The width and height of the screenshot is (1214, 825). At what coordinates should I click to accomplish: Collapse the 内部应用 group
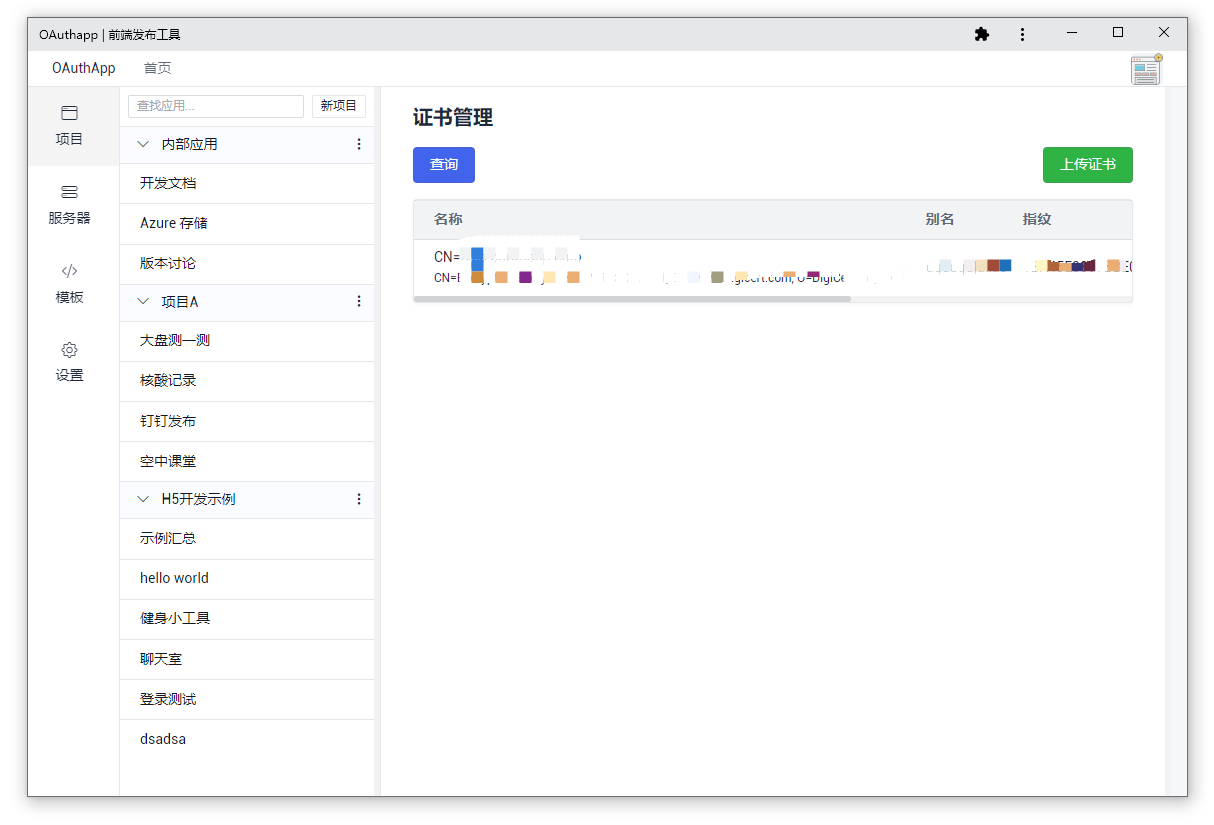142,144
